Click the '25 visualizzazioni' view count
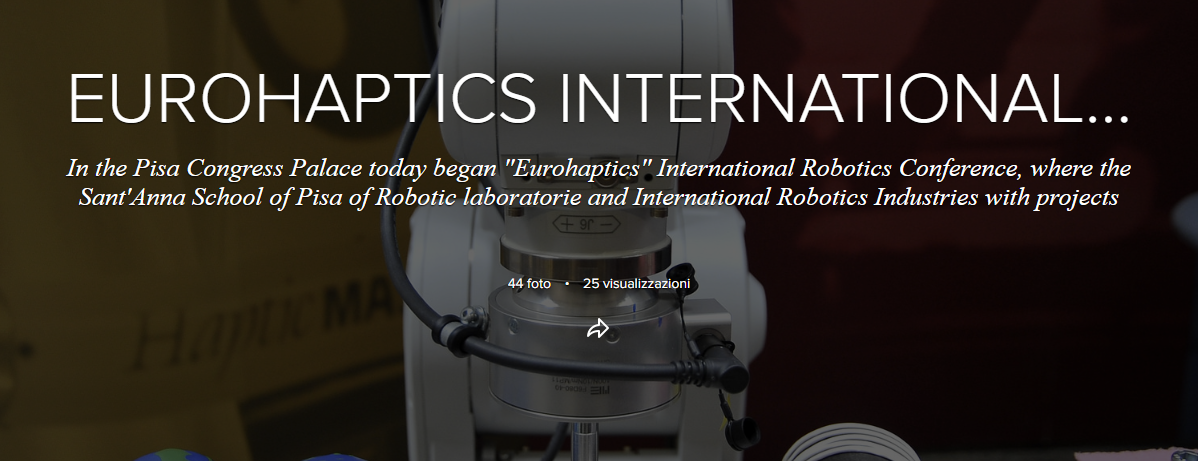 click(x=636, y=284)
